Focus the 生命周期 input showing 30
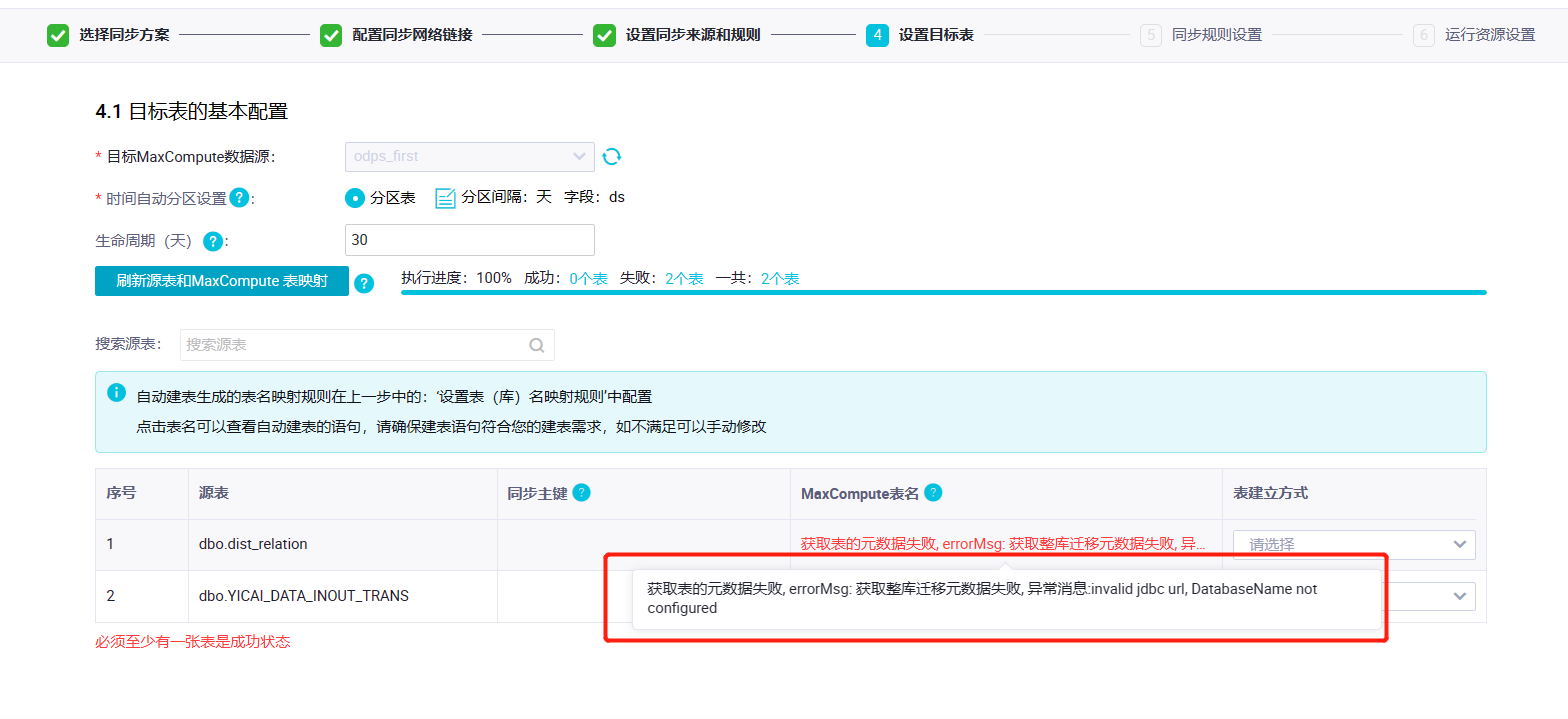This screenshot has width=1568, height=719. click(x=469, y=240)
